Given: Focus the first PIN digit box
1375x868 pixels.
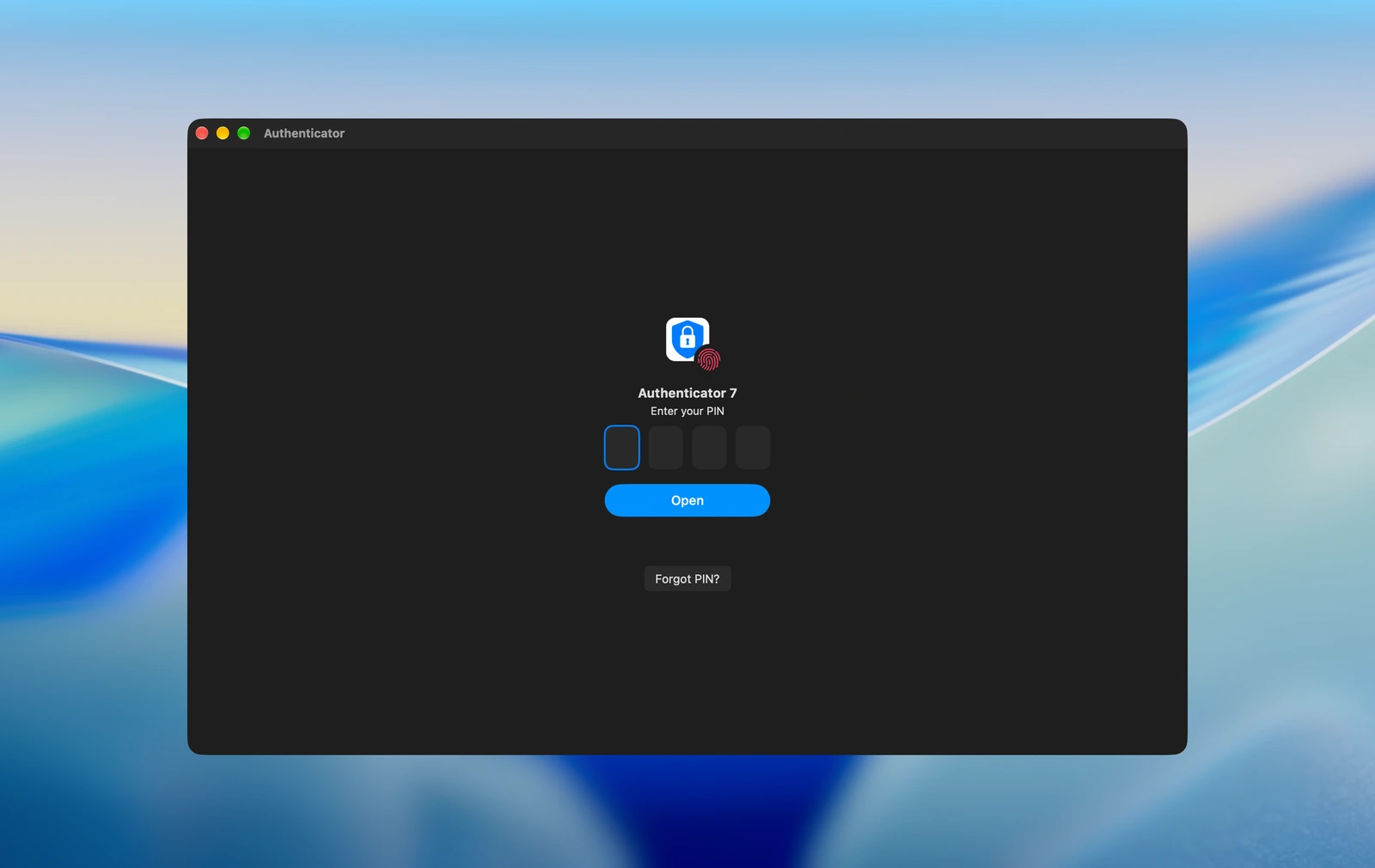Looking at the screenshot, I should point(622,448).
